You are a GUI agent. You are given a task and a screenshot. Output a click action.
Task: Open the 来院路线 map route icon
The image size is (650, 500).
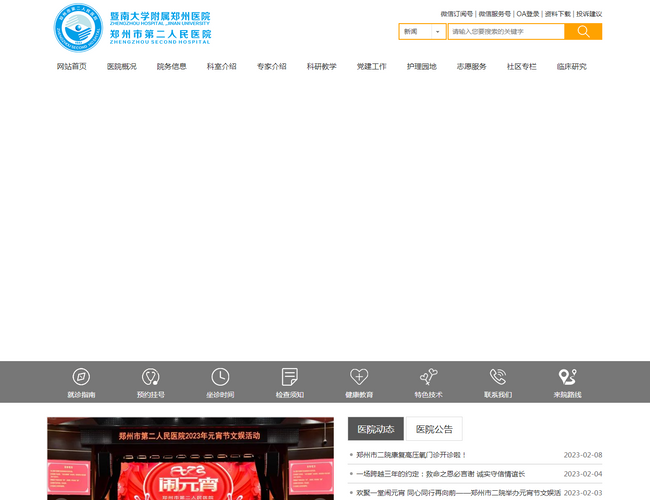567,377
